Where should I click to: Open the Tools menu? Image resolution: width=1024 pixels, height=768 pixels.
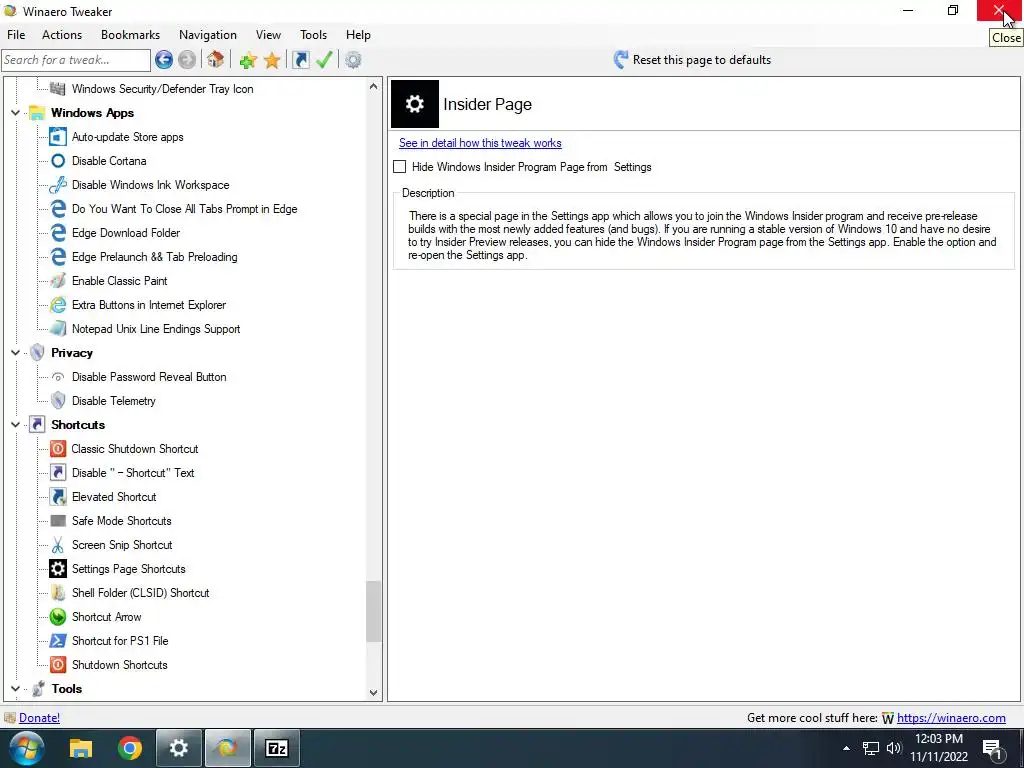tap(313, 35)
